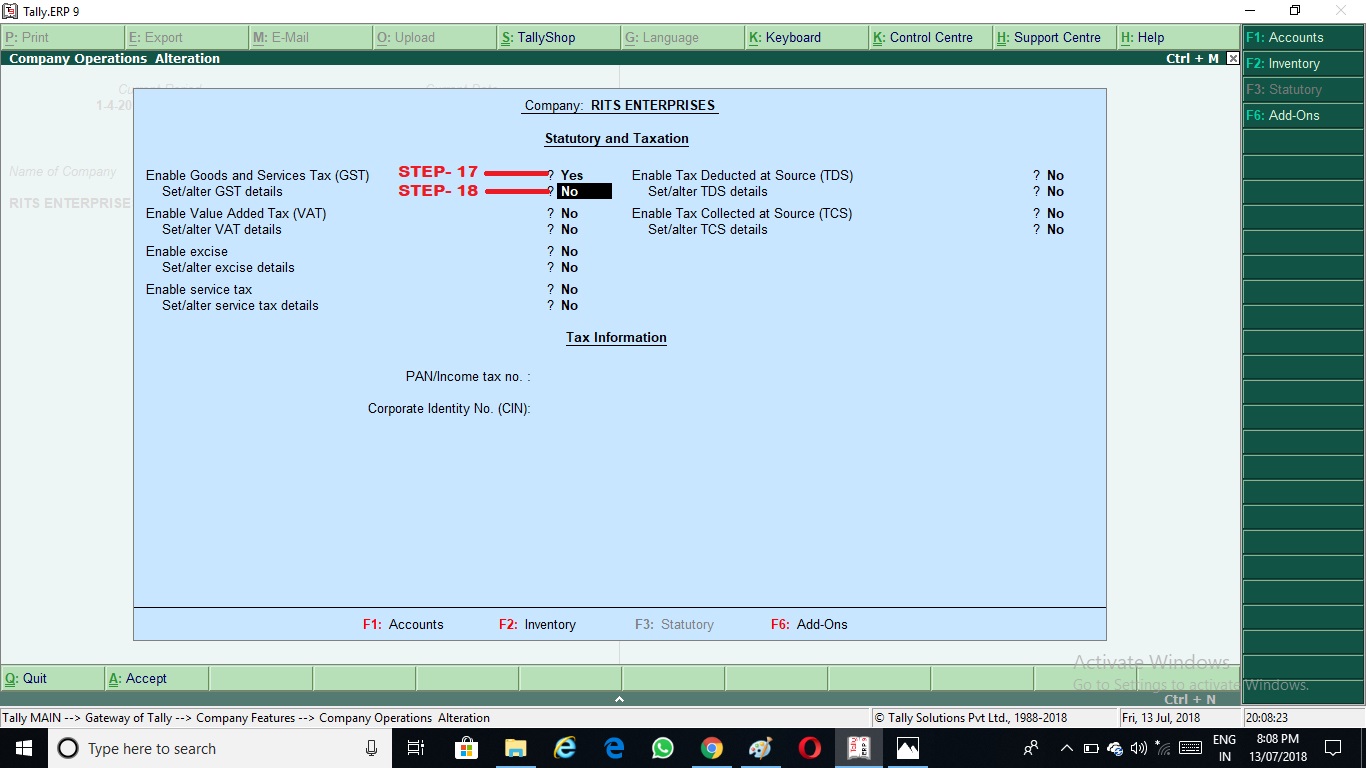Open WhatsApp from taskbar
Image resolution: width=1366 pixels, height=768 pixels.
(663, 748)
